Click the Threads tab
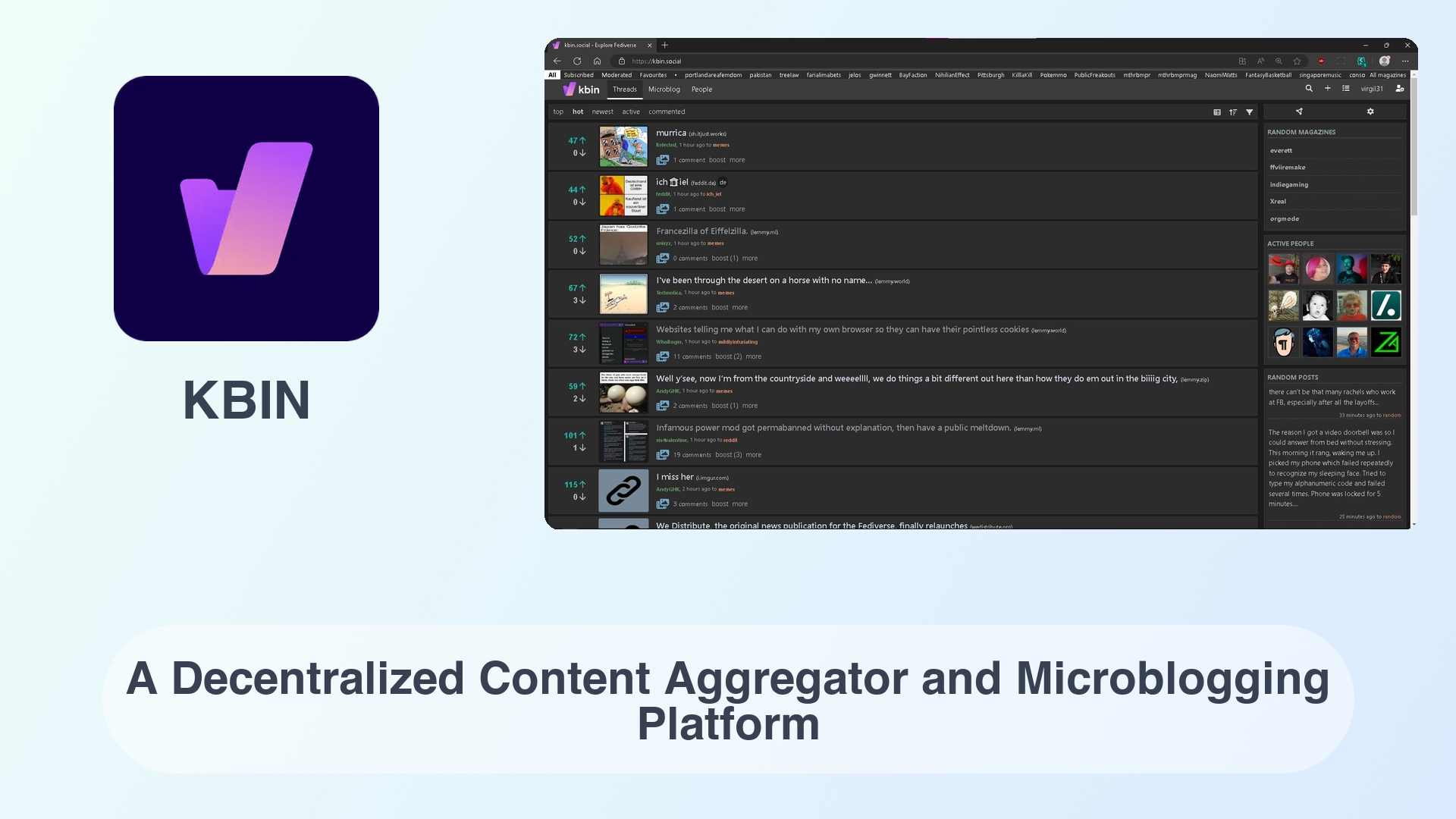The height and width of the screenshot is (819, 1456). point(623,89)
